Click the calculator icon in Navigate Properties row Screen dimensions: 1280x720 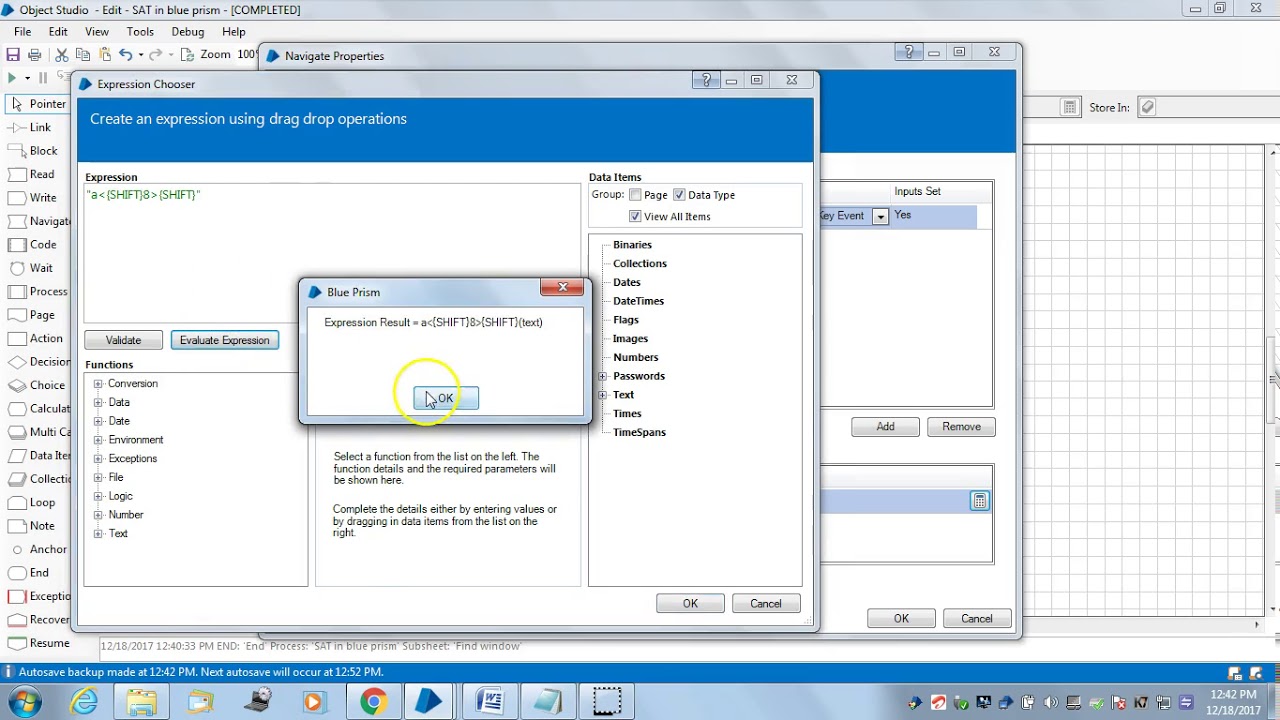(x=980, y=501)
